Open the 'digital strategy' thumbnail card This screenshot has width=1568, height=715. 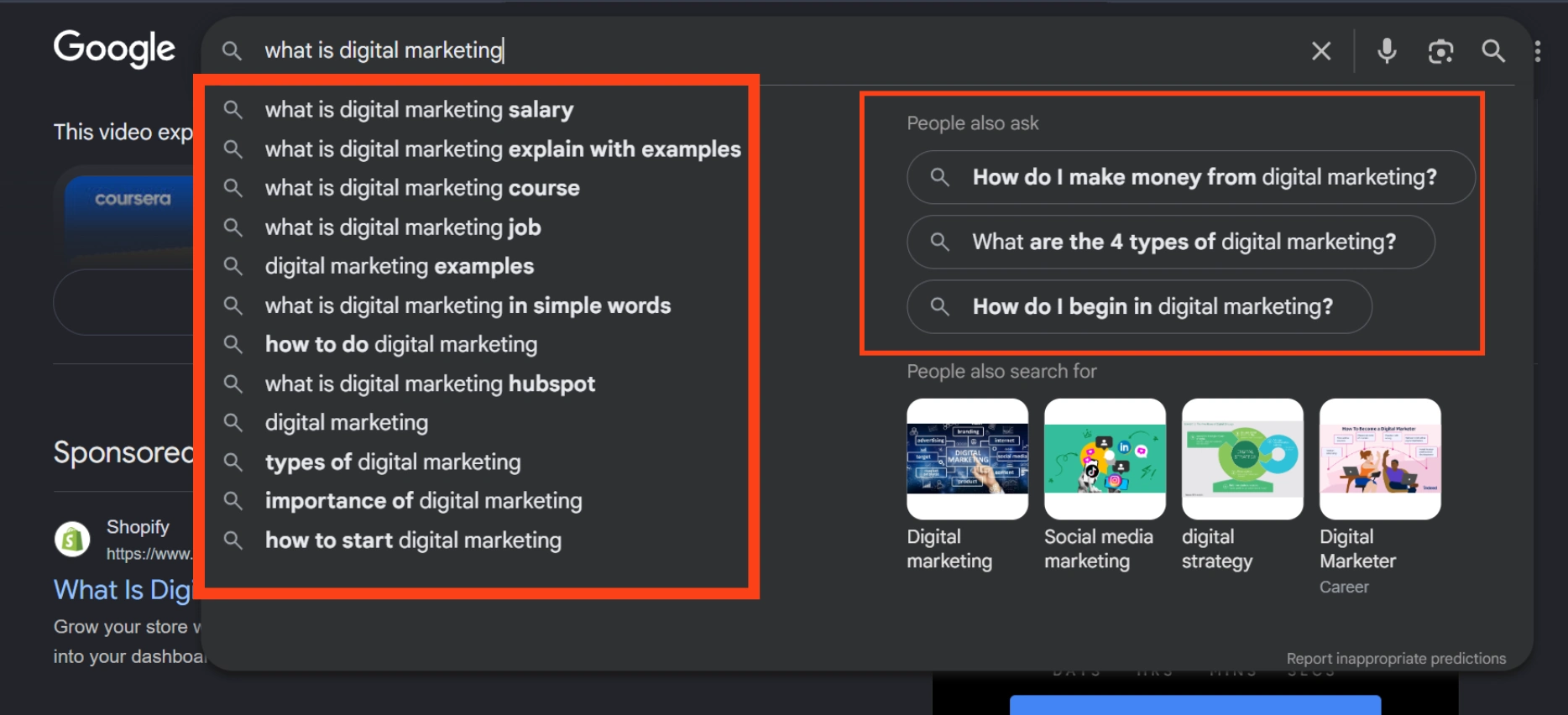1242,485
